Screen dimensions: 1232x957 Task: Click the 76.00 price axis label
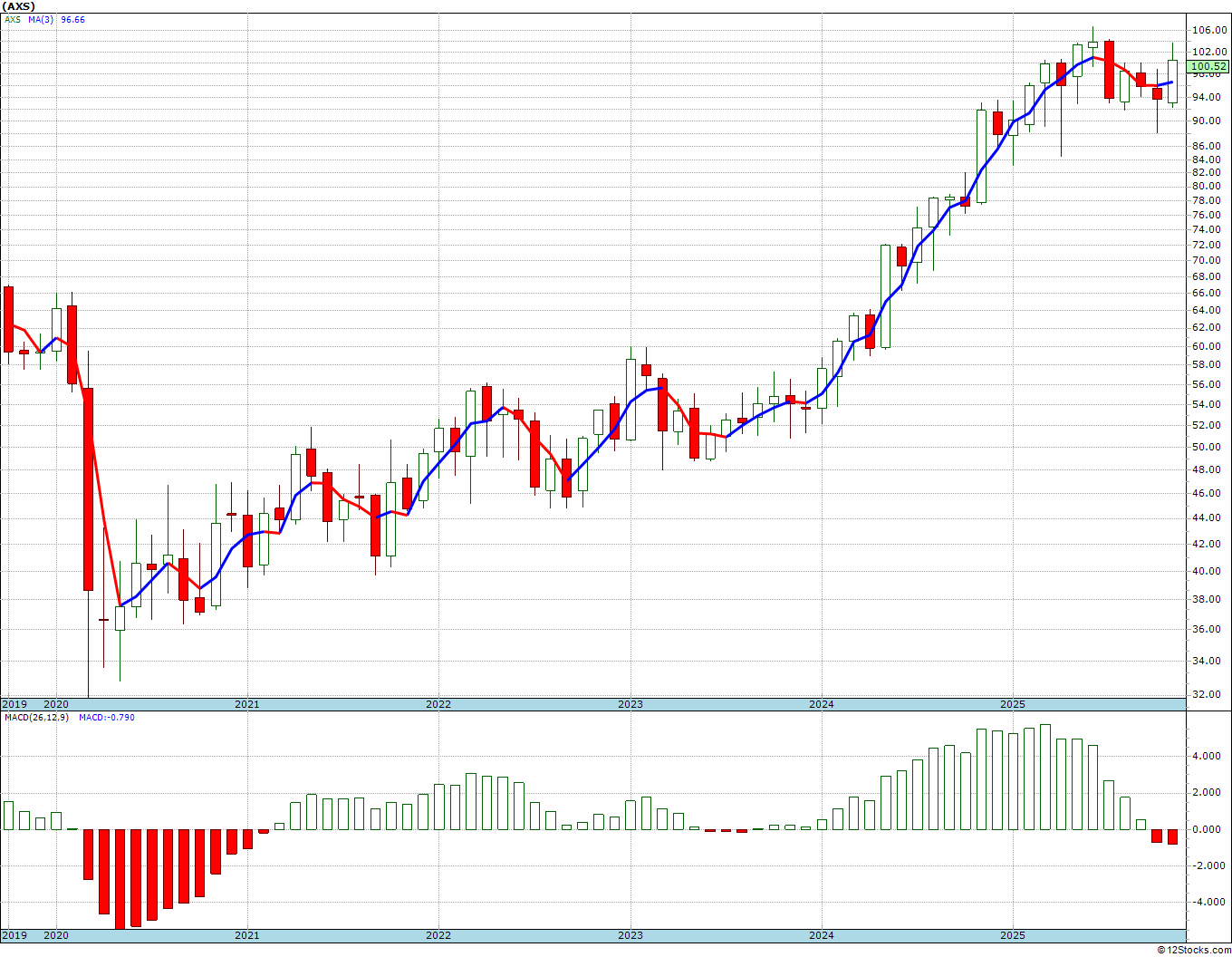point(1209,215)
